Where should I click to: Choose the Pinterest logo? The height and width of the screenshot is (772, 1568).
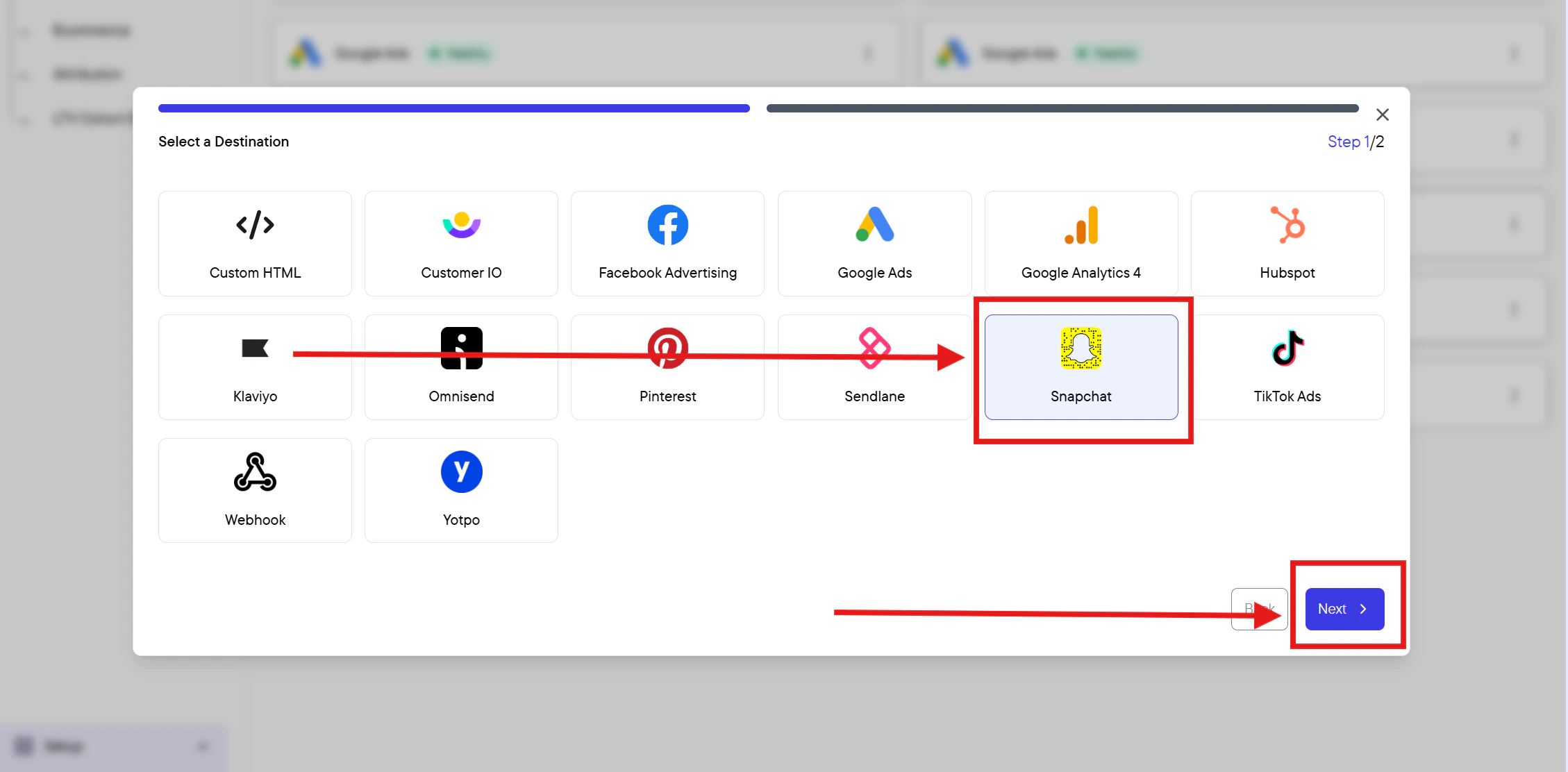point(667,348)
